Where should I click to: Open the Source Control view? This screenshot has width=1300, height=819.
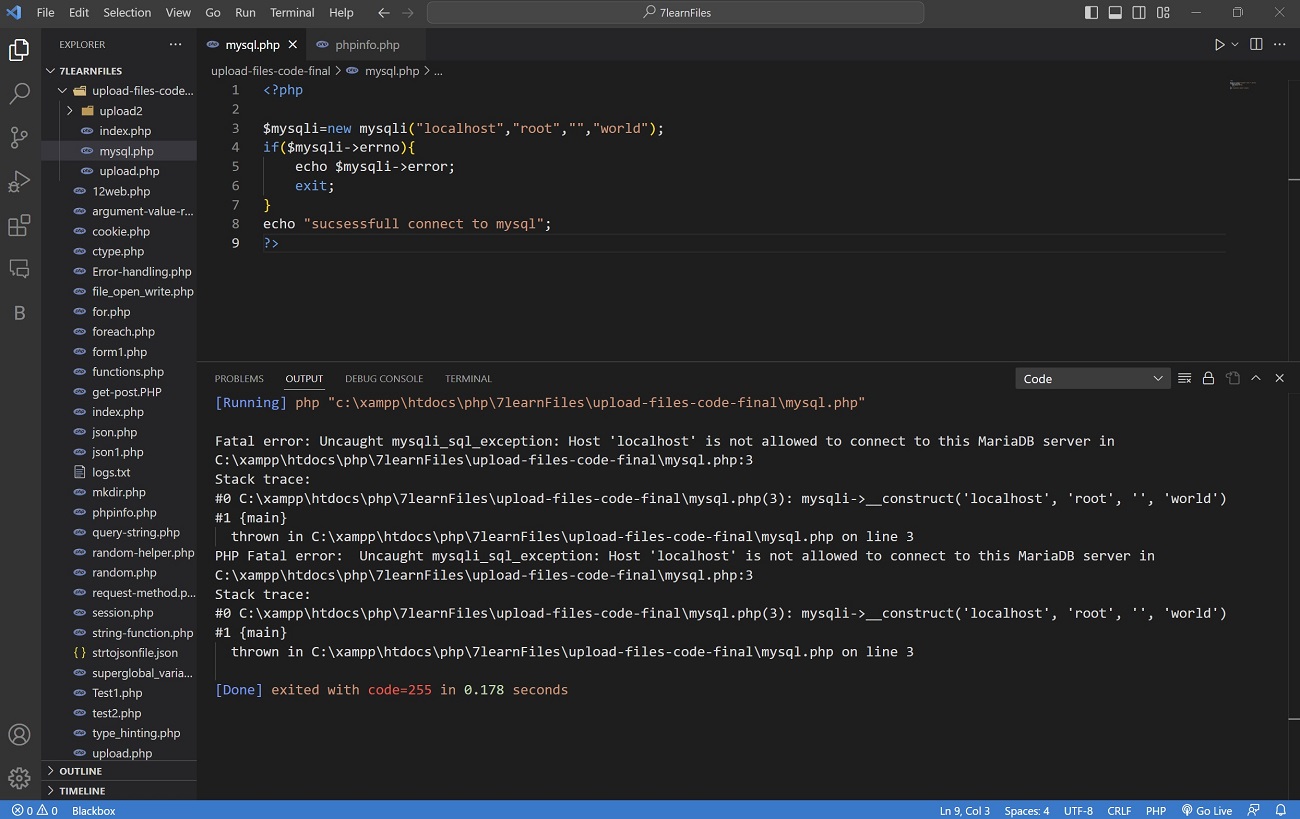tap(19, 138)
